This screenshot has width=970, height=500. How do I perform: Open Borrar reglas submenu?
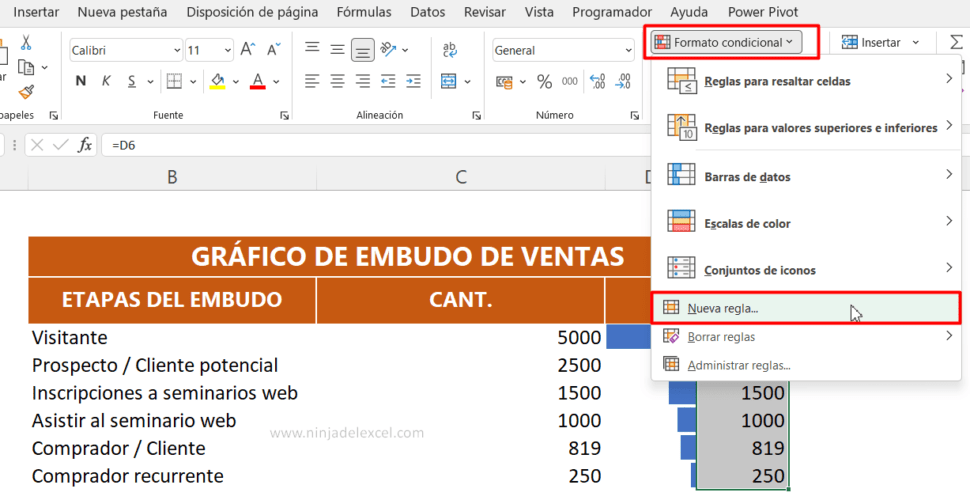[806, 337]
